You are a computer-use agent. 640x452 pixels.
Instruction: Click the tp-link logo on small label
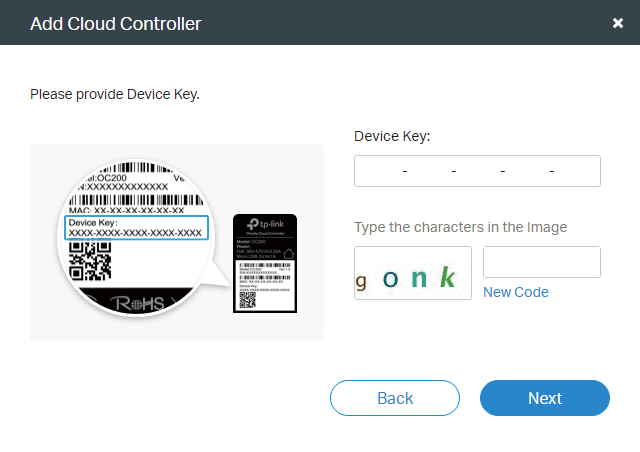point(269,226)
